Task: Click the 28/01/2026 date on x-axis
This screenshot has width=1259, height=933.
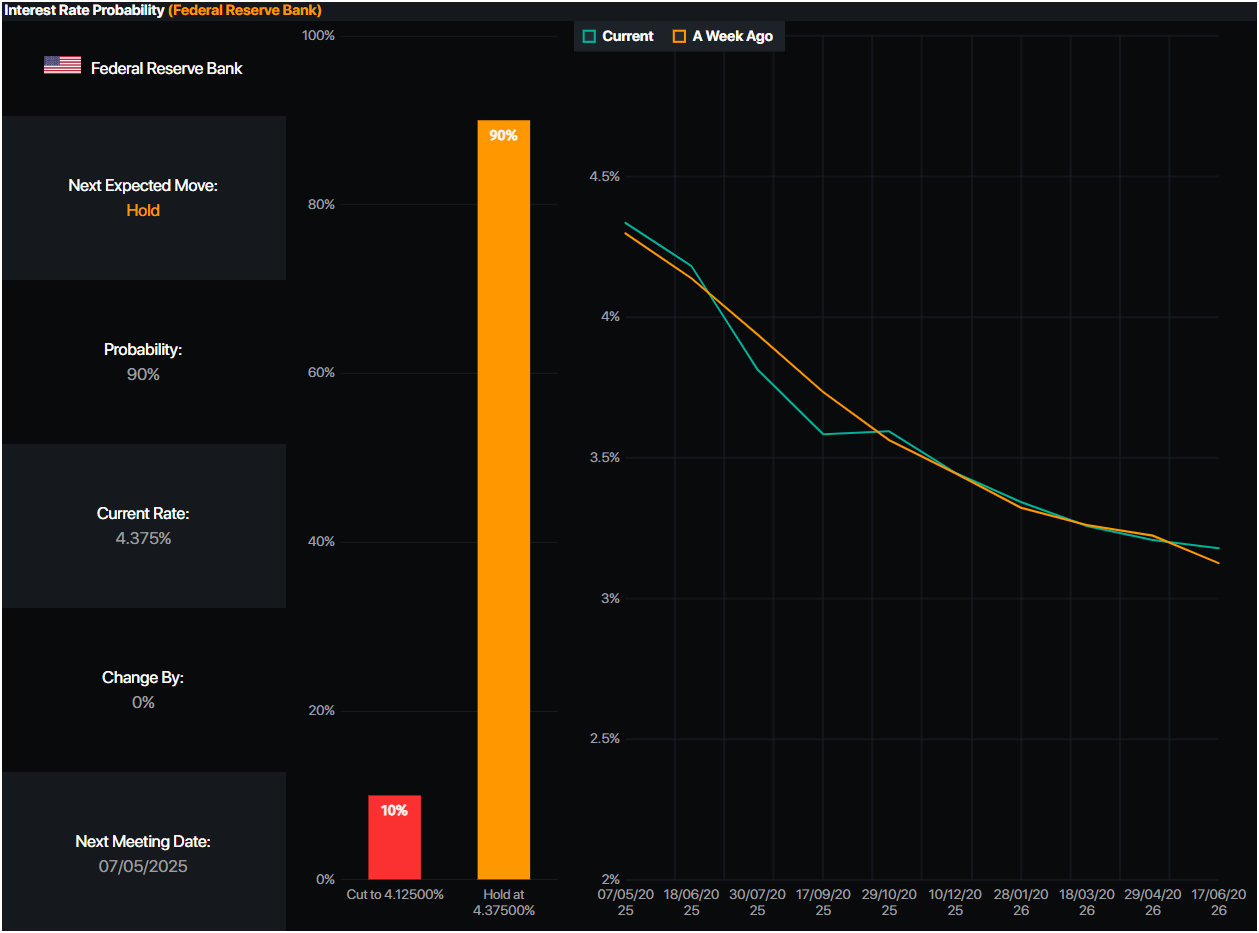Action: coord(1021,902)
